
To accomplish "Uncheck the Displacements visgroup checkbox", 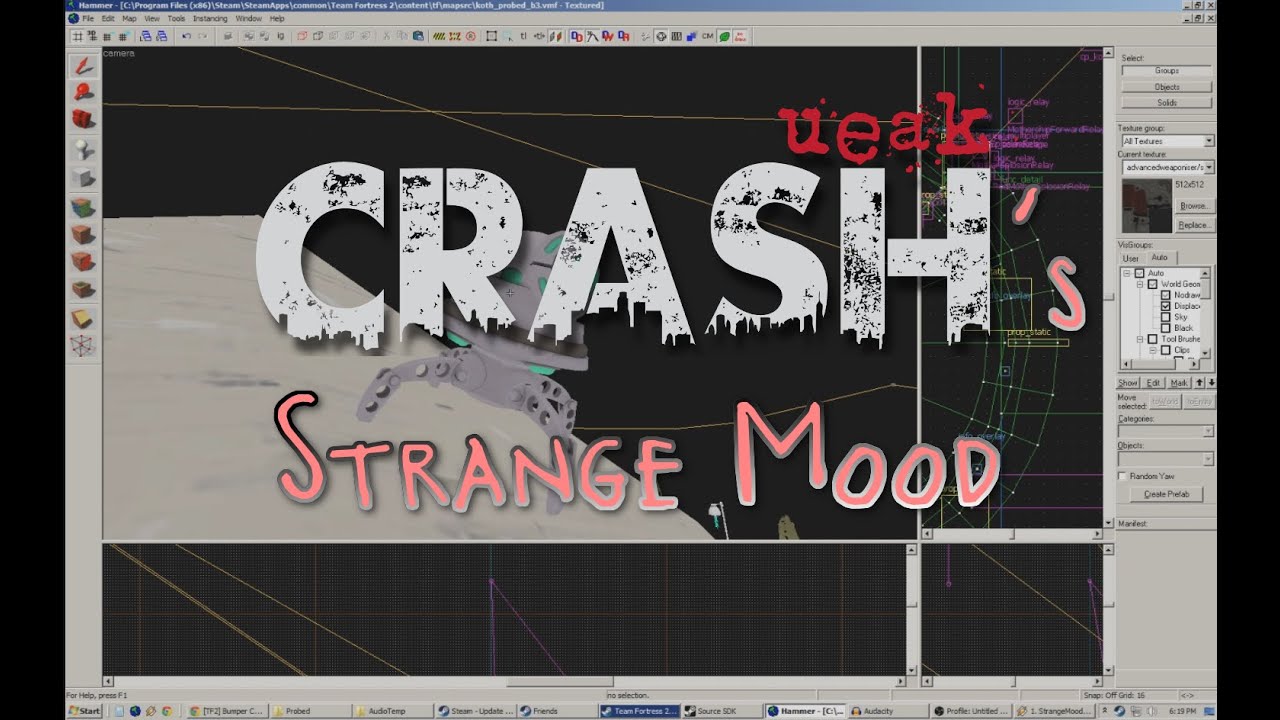I will (x=1166, y=306).
